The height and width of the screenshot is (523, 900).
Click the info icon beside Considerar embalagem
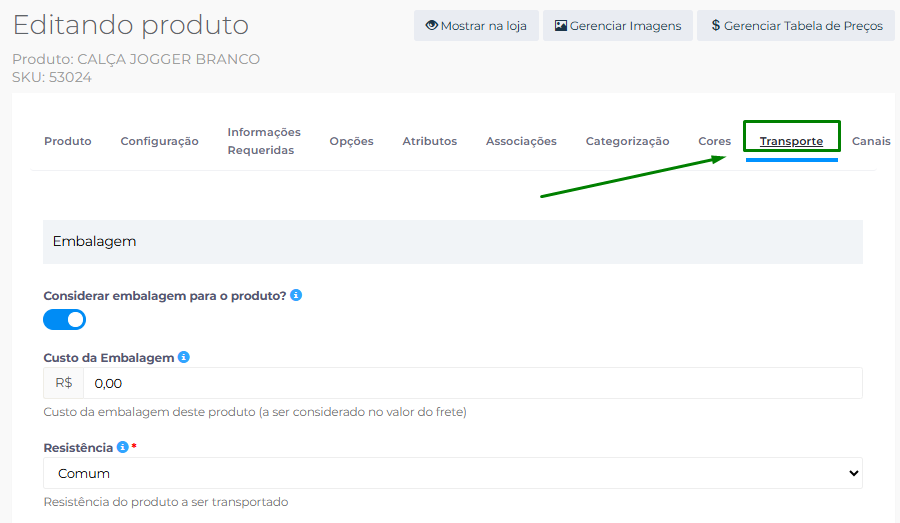pyautogui.click(x=296, y=296)
